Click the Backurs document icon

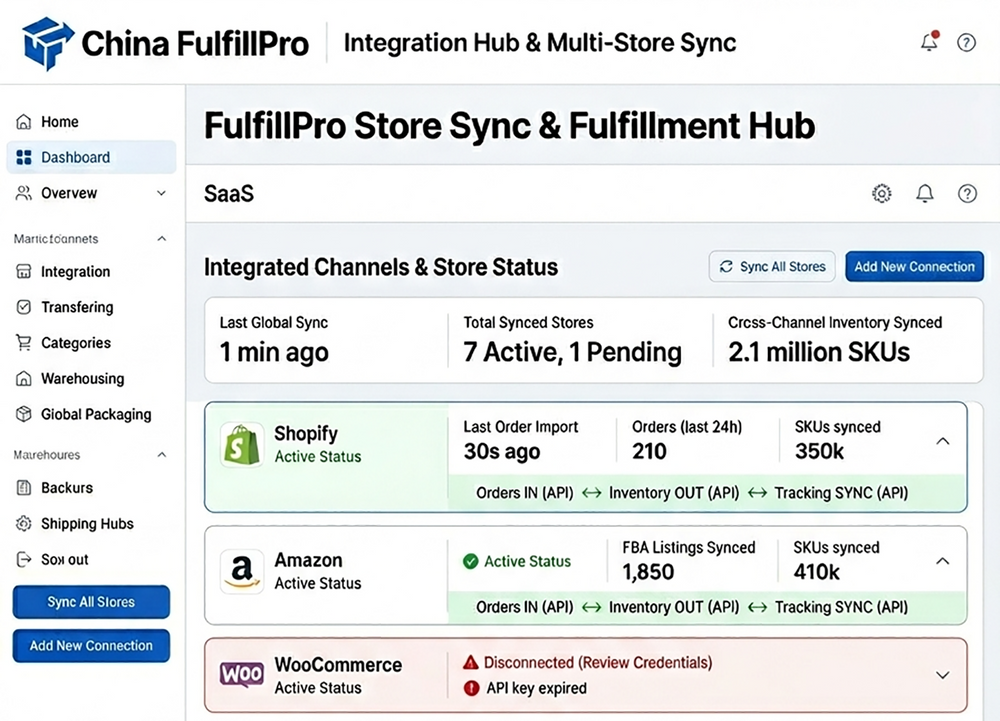[24, 488]
